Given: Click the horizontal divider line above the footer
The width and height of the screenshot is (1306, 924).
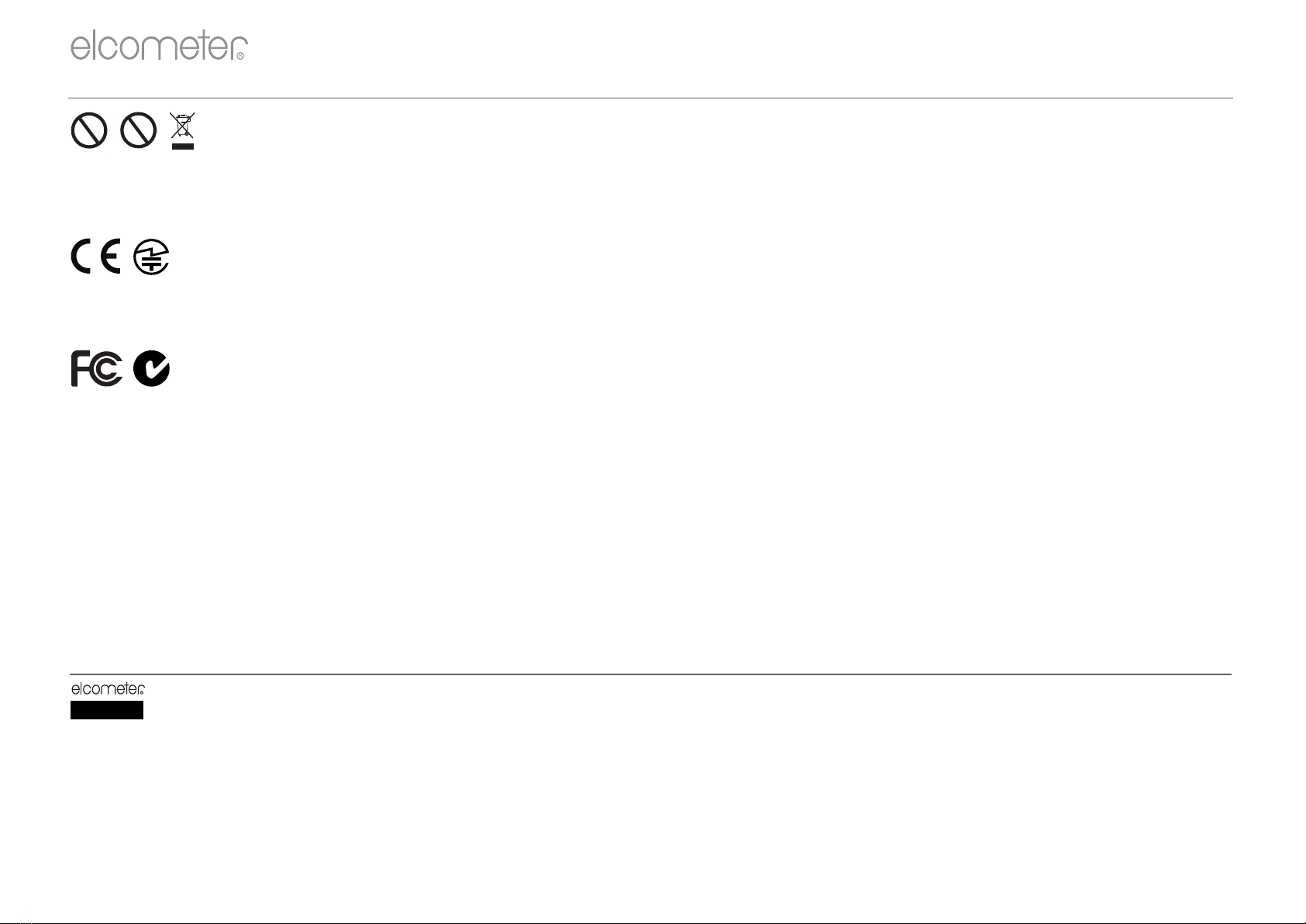Looking at the screenshot, I should pos(651,674).
